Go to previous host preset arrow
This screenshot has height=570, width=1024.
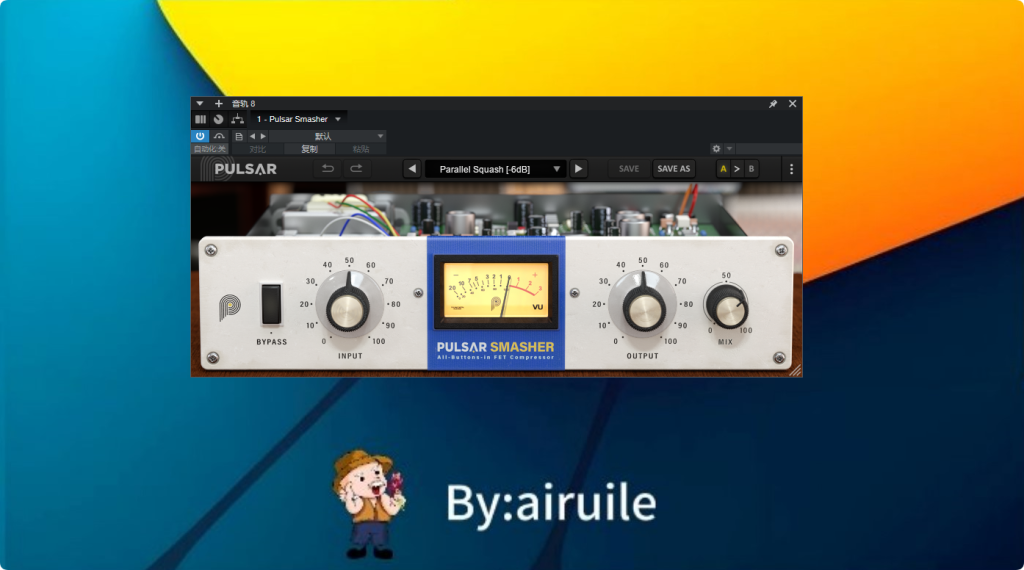click(253, 136)
